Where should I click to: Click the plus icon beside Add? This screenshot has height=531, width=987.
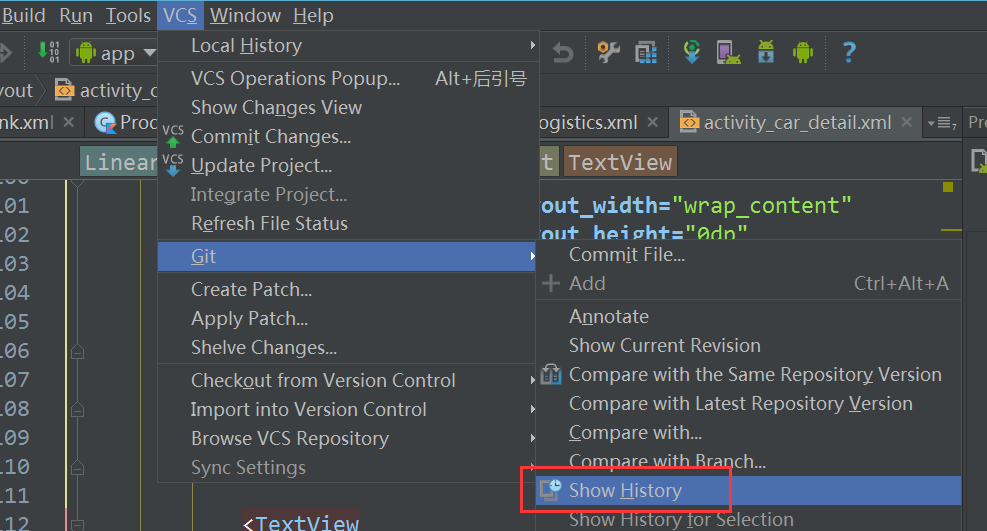tap(550, 283)
